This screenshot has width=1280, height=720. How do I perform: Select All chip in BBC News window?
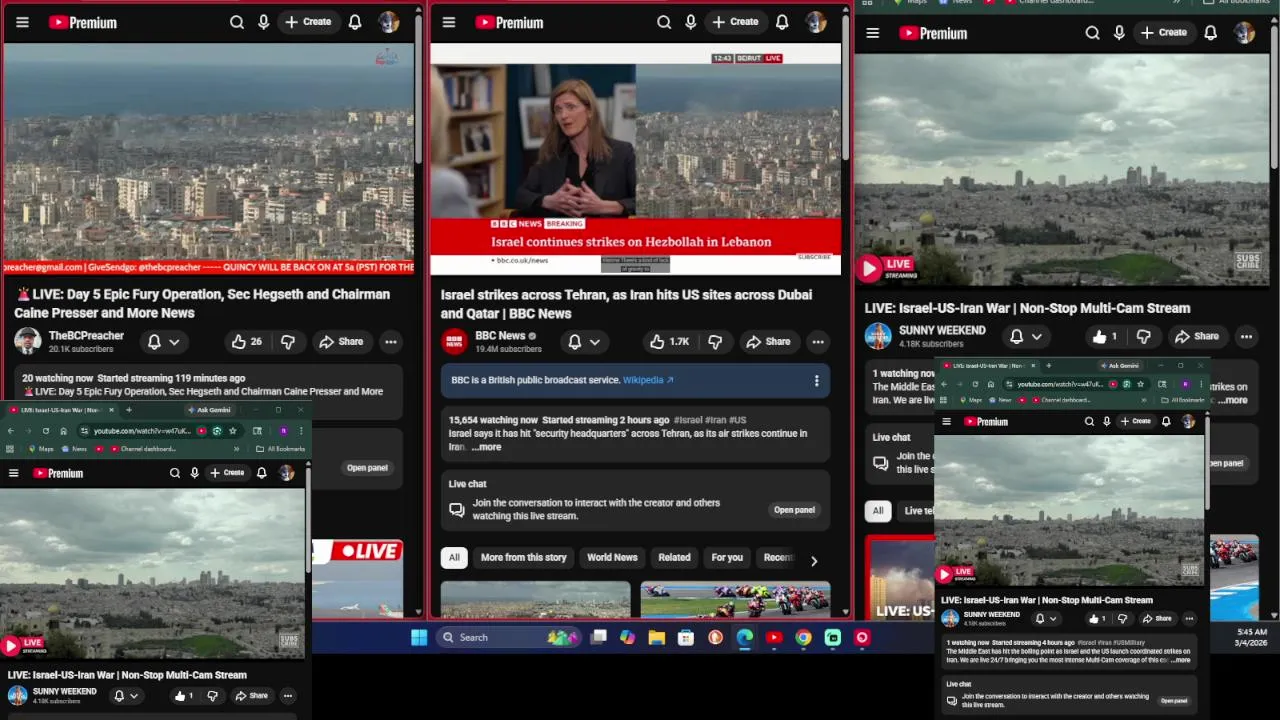click(454, 558)
